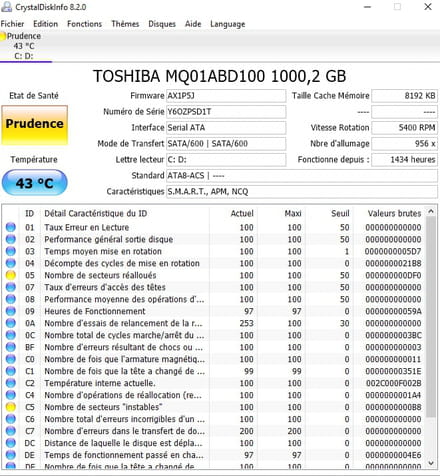
Task: Click the power-on hours field 1434 heures
Action: (404, 160)
